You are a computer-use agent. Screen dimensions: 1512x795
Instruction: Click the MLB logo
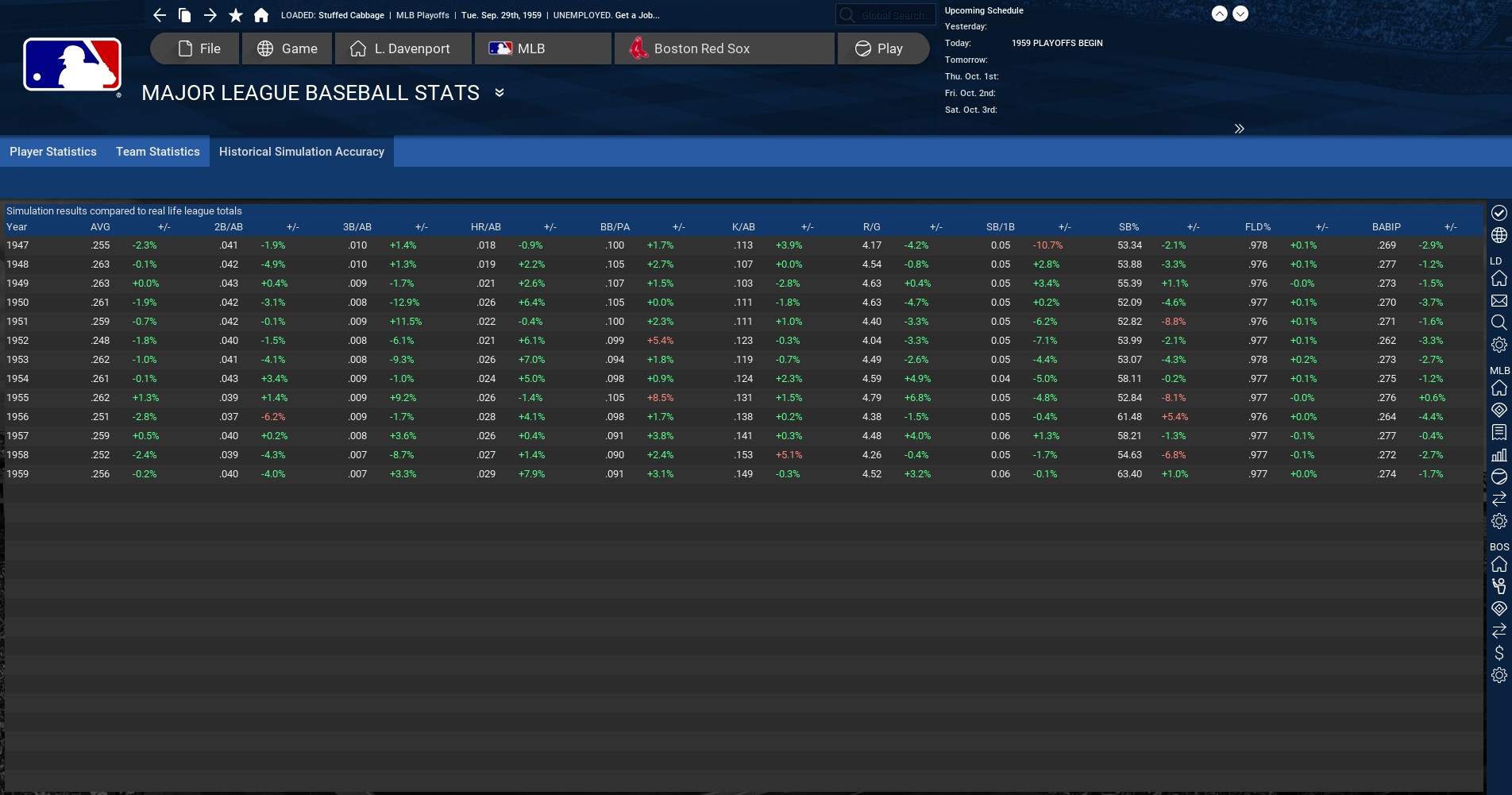[x=72, y=65]
